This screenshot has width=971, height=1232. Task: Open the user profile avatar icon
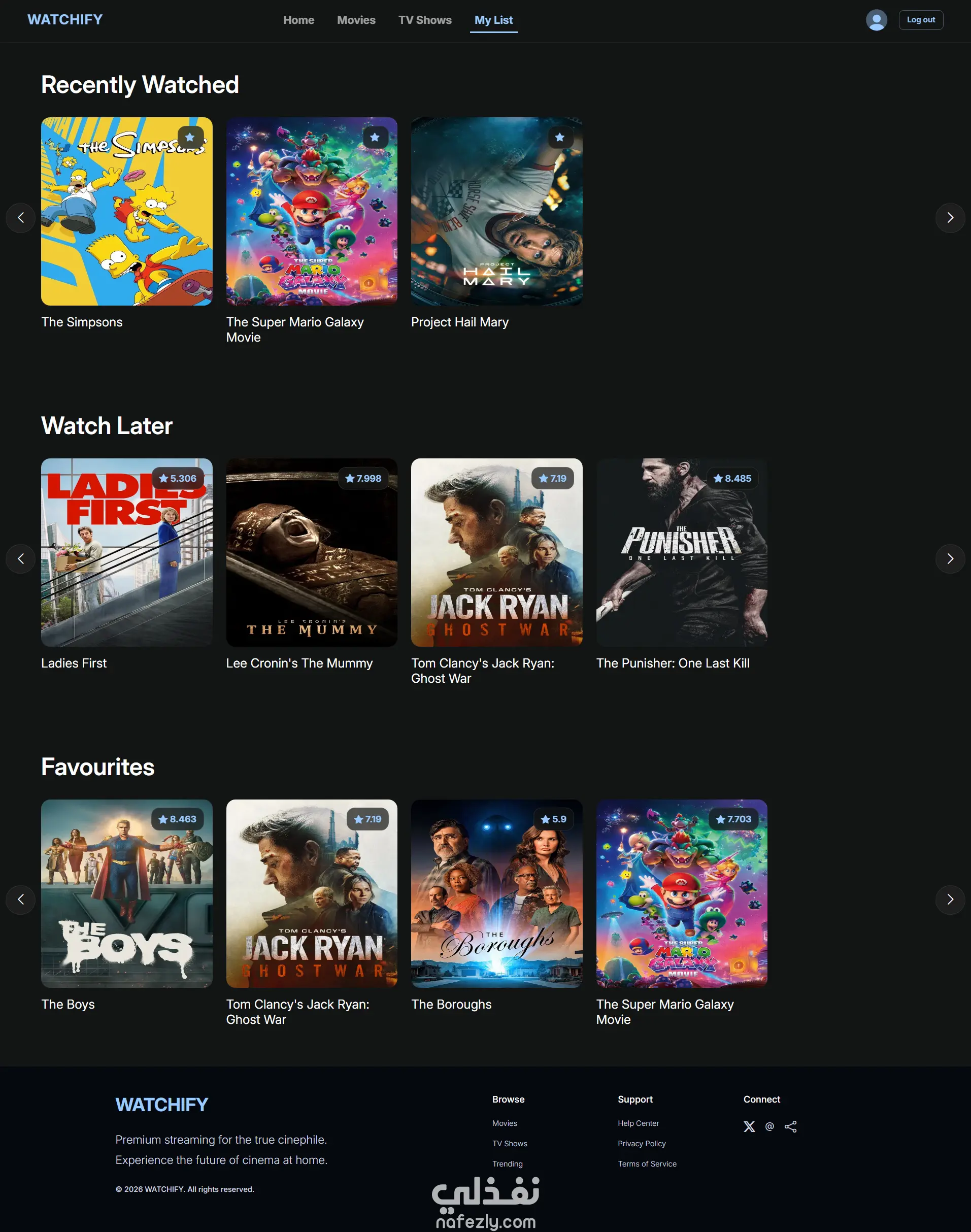876,20
